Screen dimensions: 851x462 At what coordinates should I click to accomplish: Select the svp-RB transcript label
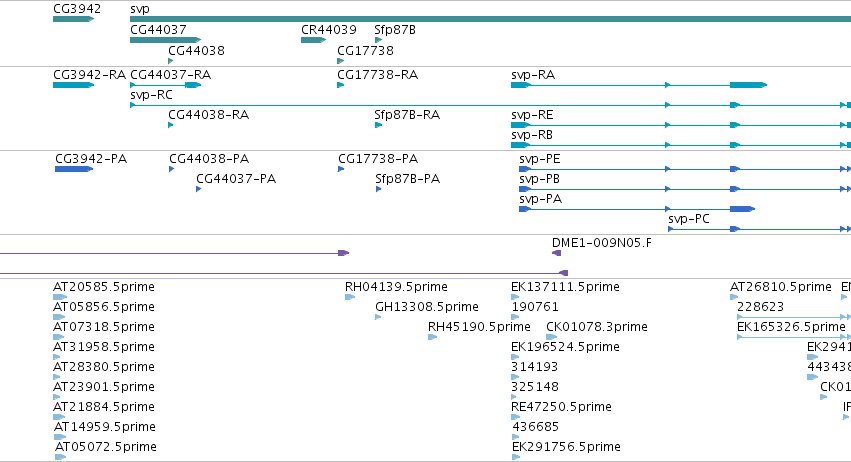[x=532, y=135]
